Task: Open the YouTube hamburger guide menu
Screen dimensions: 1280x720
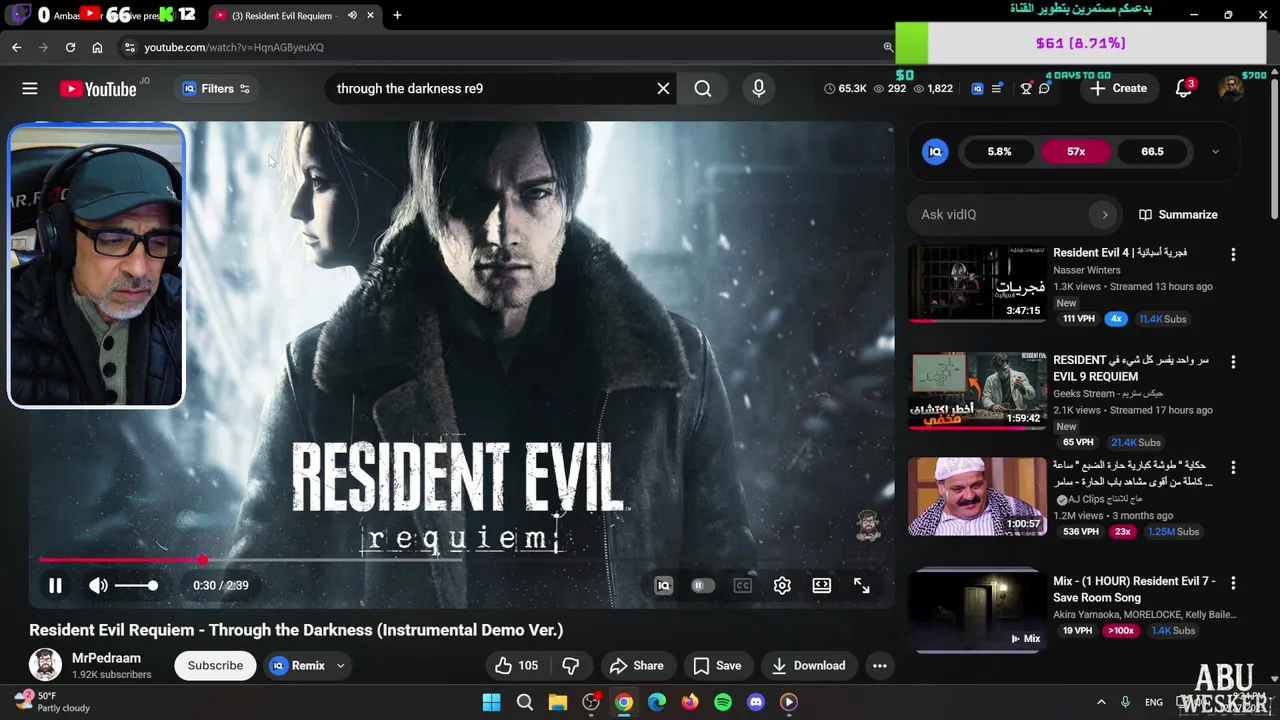Action: tap(30, 88)
